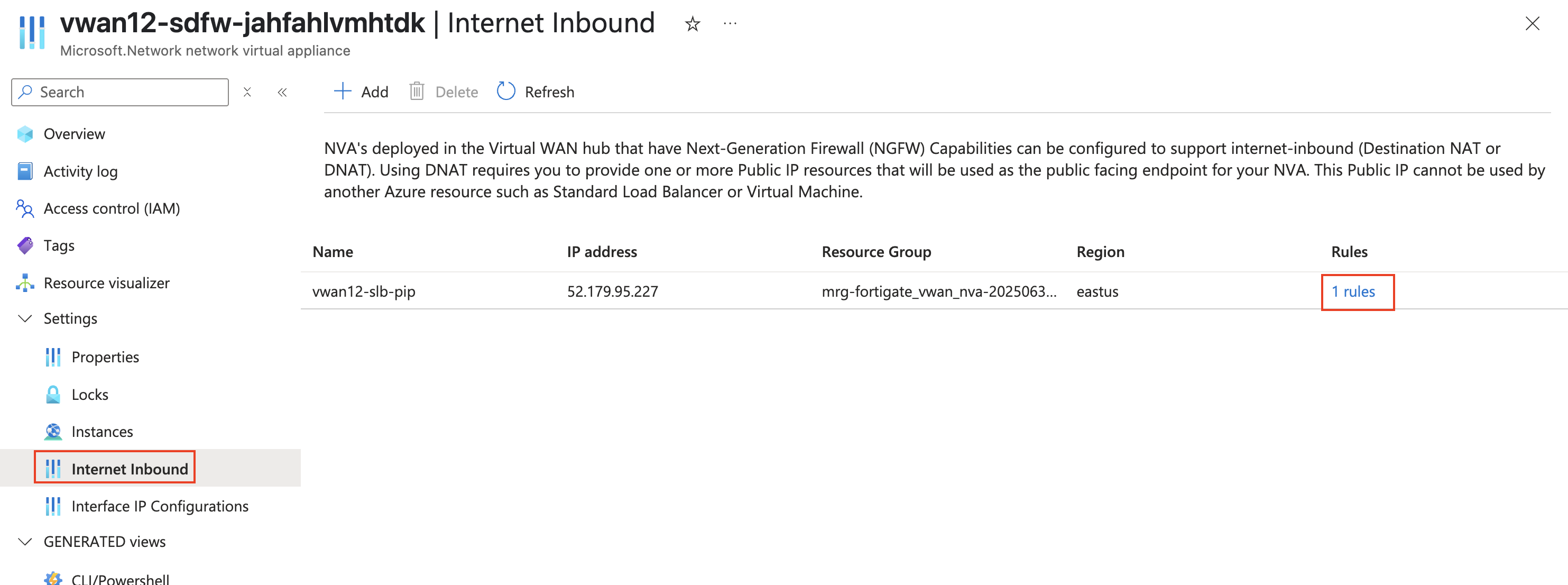Collapse the Settings section
The width and height of the screenshot is (1568, 585).
[25, 318]
